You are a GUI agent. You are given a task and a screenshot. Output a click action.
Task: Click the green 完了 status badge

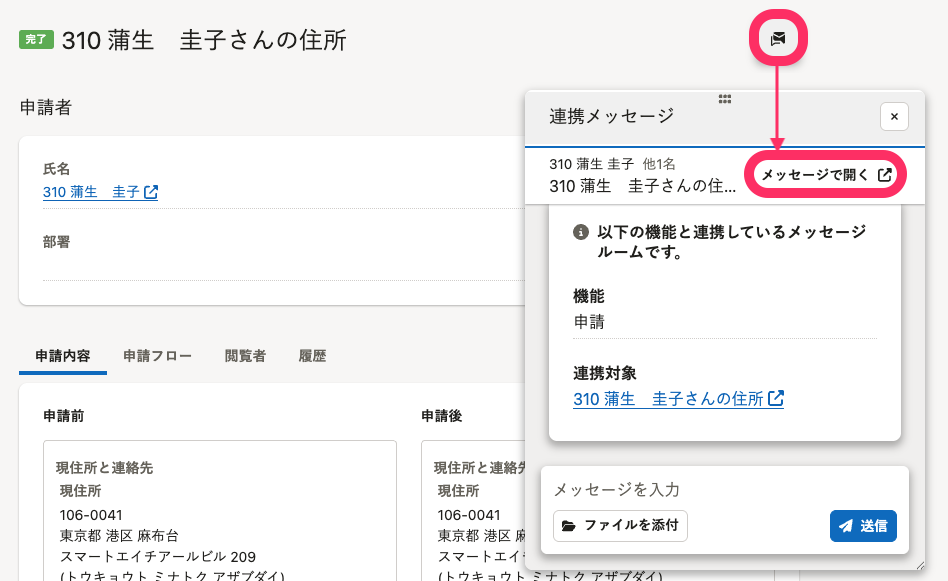pyautogui.click(x=36, y=40)
